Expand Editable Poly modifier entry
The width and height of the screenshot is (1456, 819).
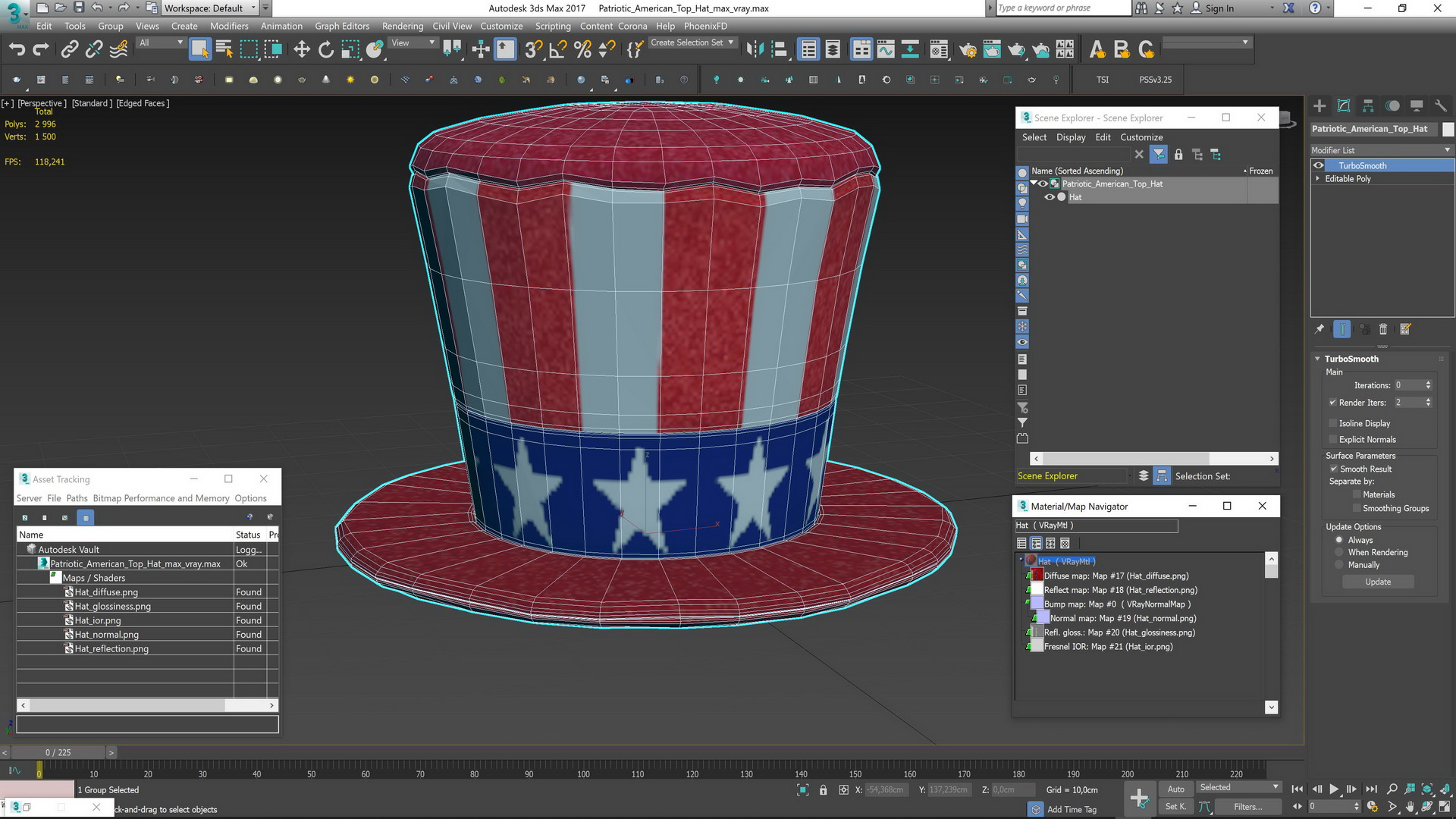pyautogui.click(x=1317, y=179)
